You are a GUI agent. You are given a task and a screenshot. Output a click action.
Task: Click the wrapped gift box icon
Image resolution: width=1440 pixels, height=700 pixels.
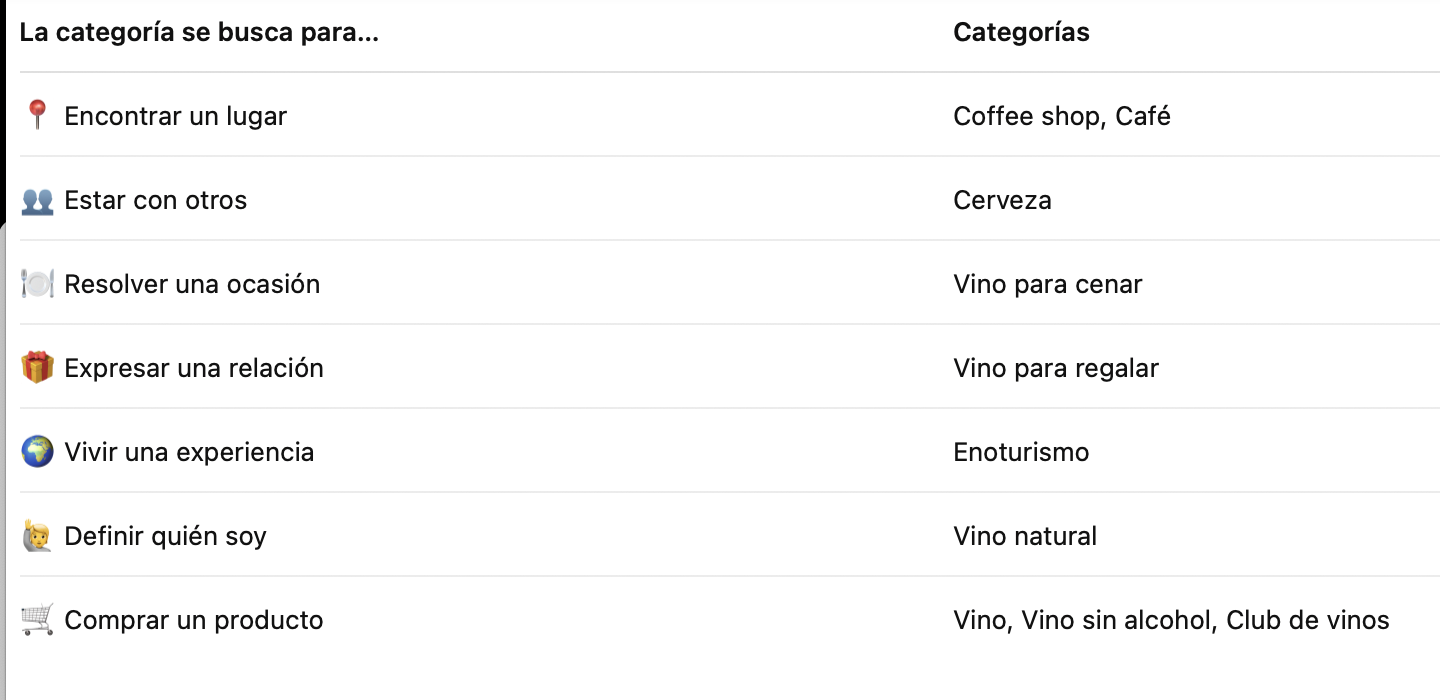point(37,368)
